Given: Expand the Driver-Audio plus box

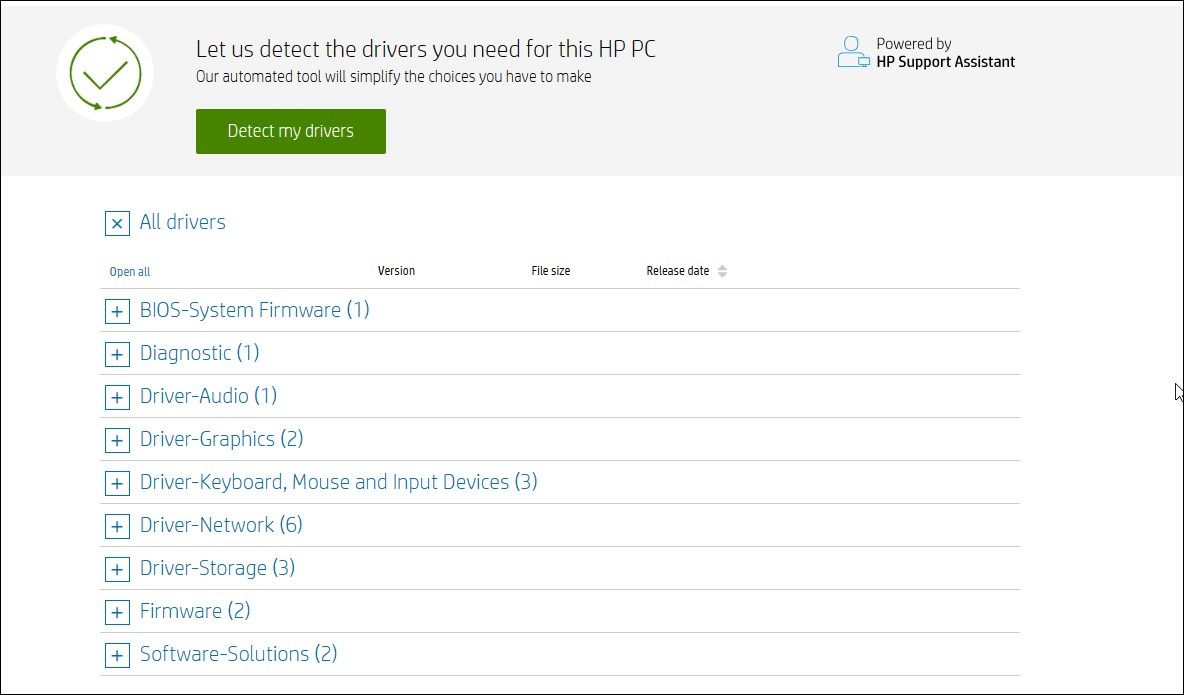Looking at the screenshot, I should pyautogui.click(x=117, y=398).
